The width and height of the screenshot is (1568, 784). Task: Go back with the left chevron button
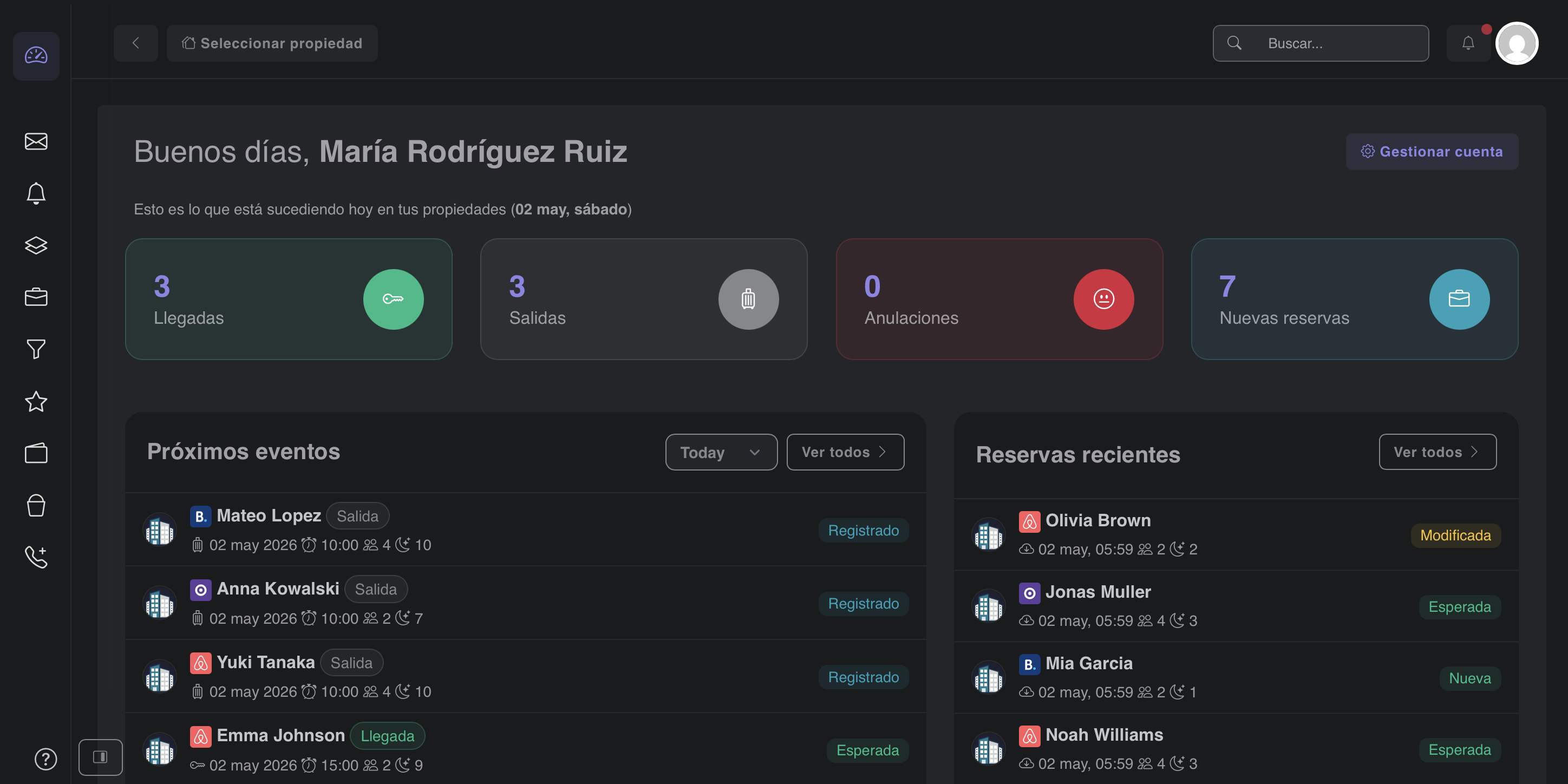click(136, 43)
